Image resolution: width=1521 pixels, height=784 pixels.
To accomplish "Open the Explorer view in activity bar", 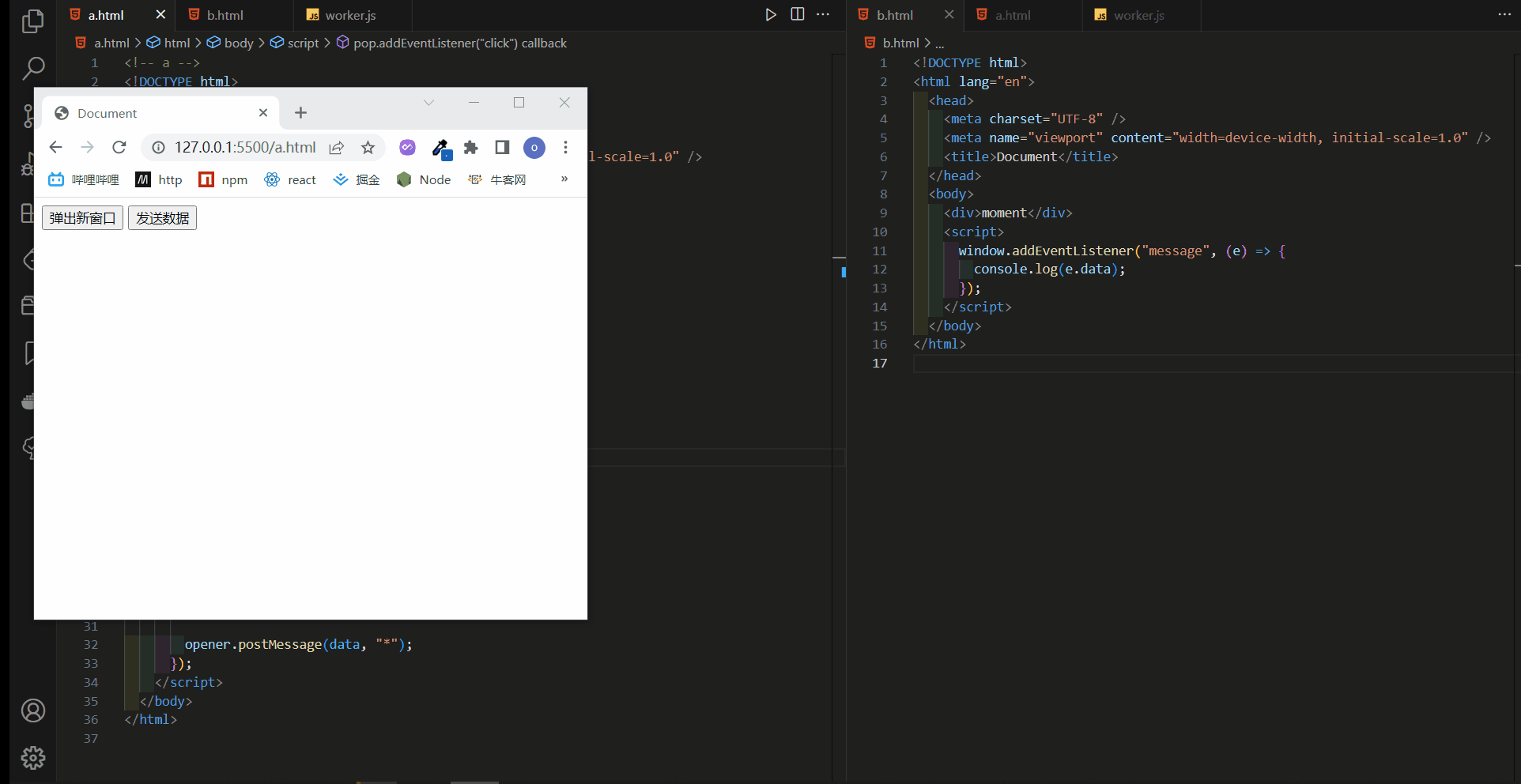I will click(32, 21).
